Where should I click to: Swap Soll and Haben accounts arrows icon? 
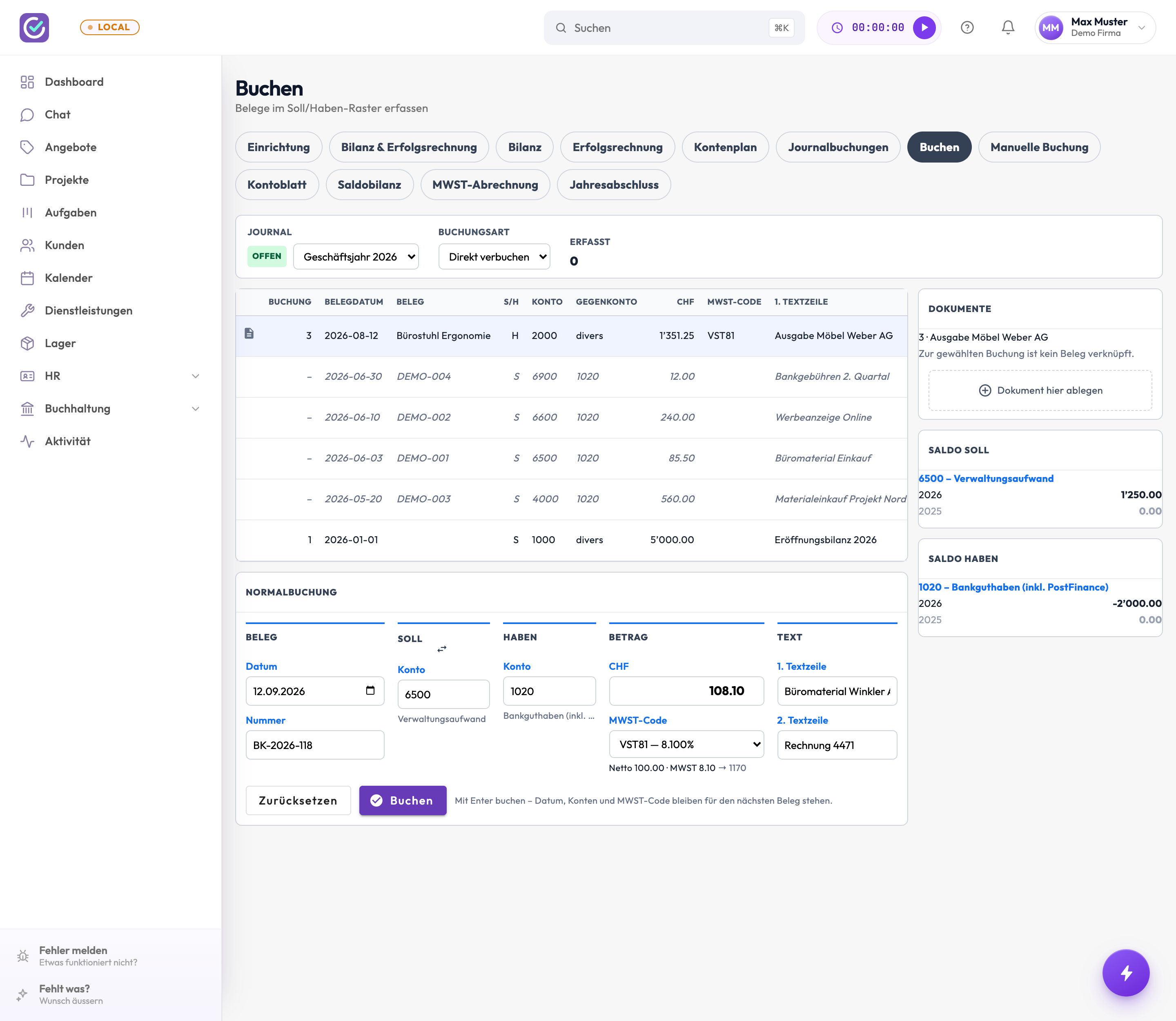click(x=441, y=649)
